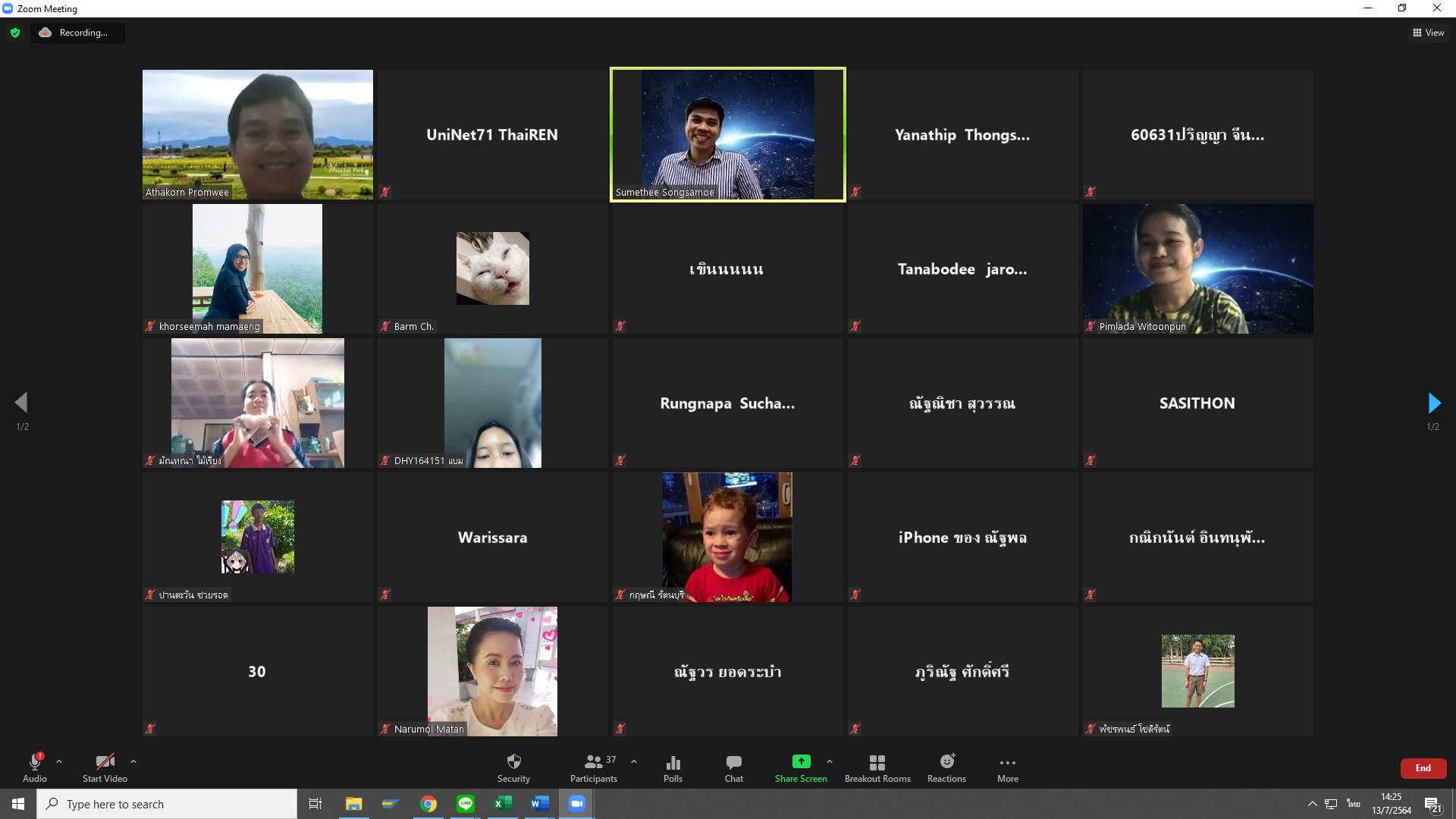Turn on camera with Start Video
Screen dimensions: 1456x819
105,767
